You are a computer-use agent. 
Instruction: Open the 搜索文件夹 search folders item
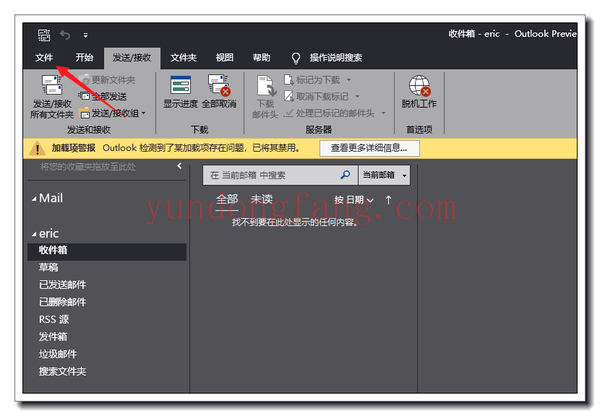click(x=62, y=372)
